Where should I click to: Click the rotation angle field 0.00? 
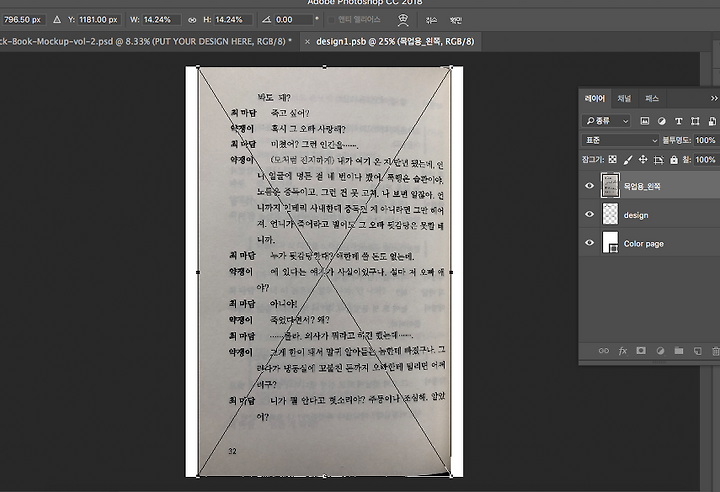tap(293, 20)
